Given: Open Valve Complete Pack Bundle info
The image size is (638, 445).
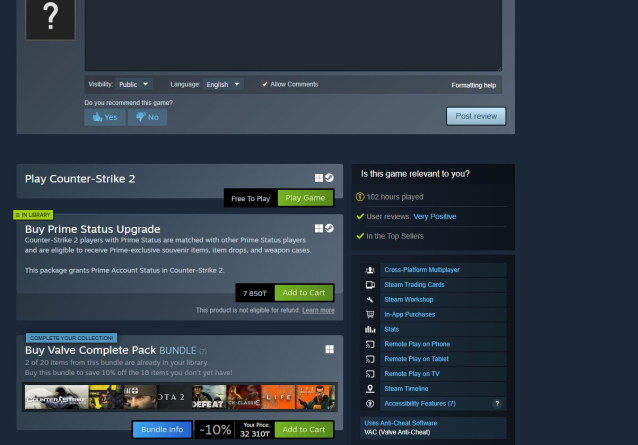Looking at the screenshot, I should click(x=161, y=429).
